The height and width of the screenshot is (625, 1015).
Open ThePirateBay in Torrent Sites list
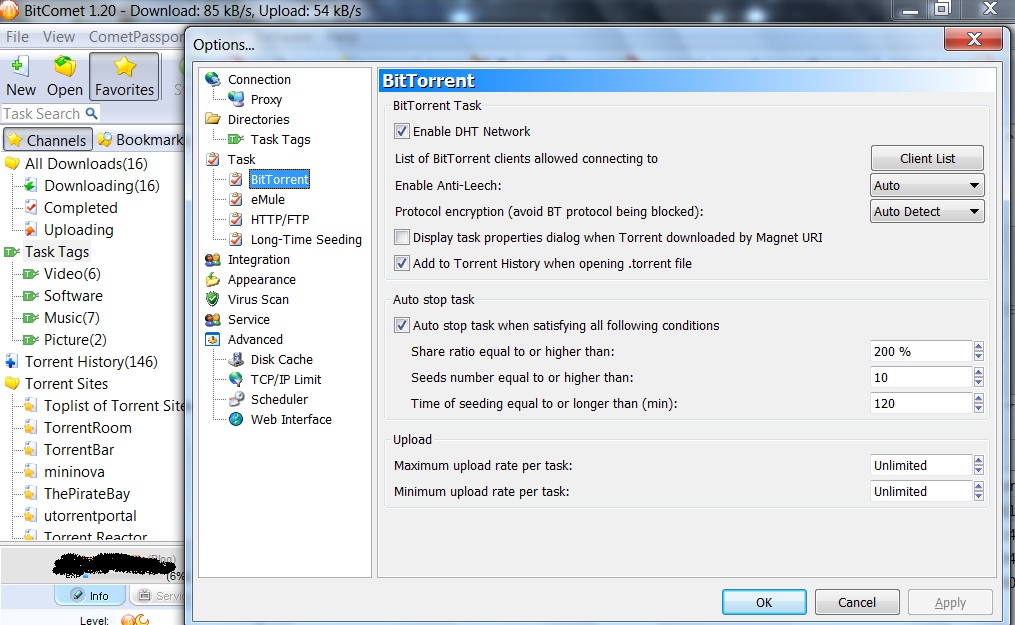(87, 494)
